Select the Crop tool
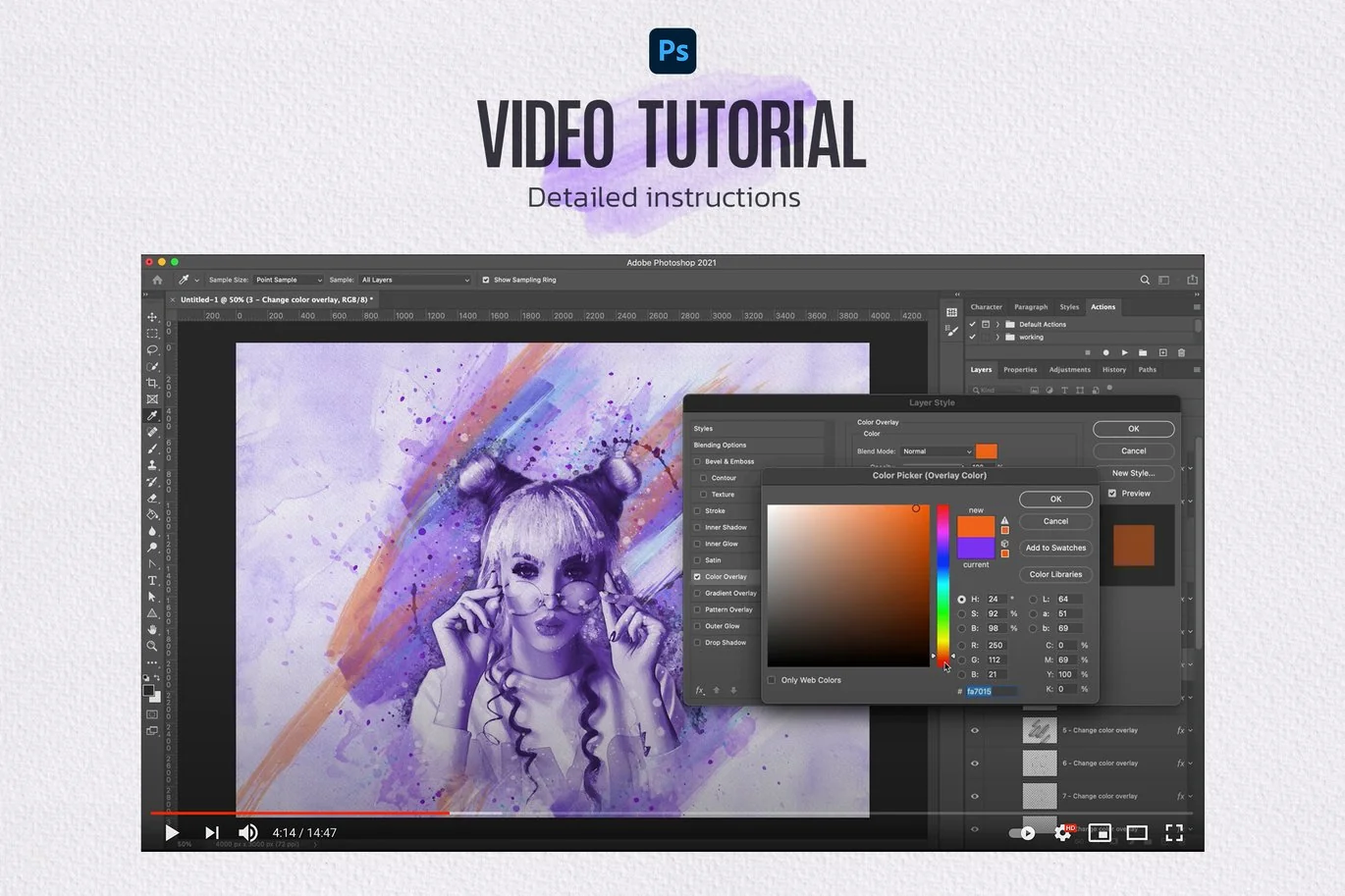 click(152, 383)
